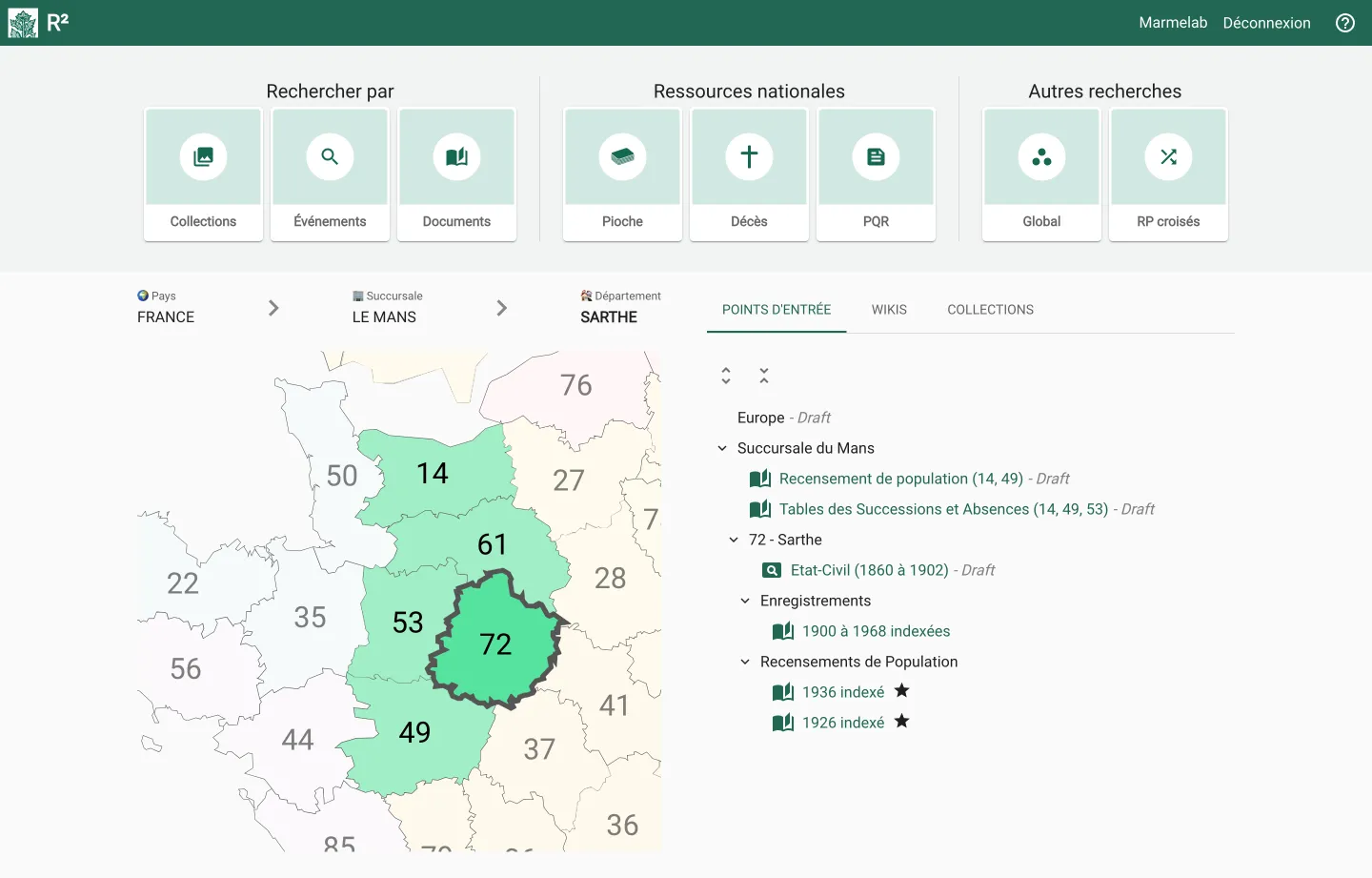
Task: Open the Documents book icon card
Action: [x=456, y=157]
